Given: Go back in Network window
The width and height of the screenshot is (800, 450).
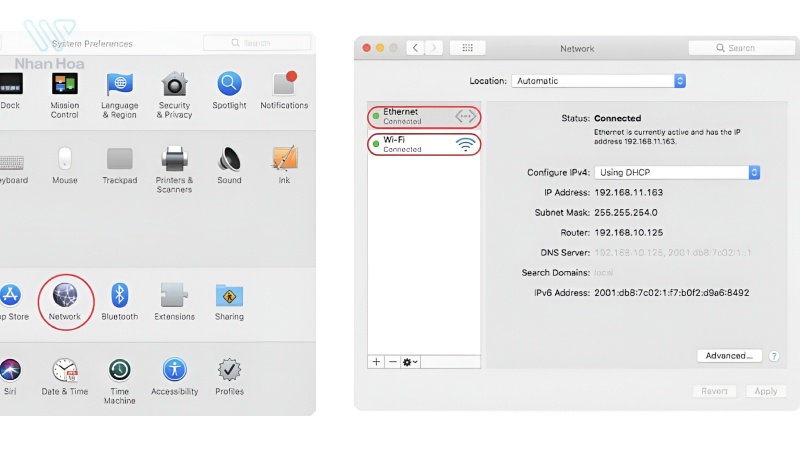Looking at the screenshot, I should pos(415,48).
